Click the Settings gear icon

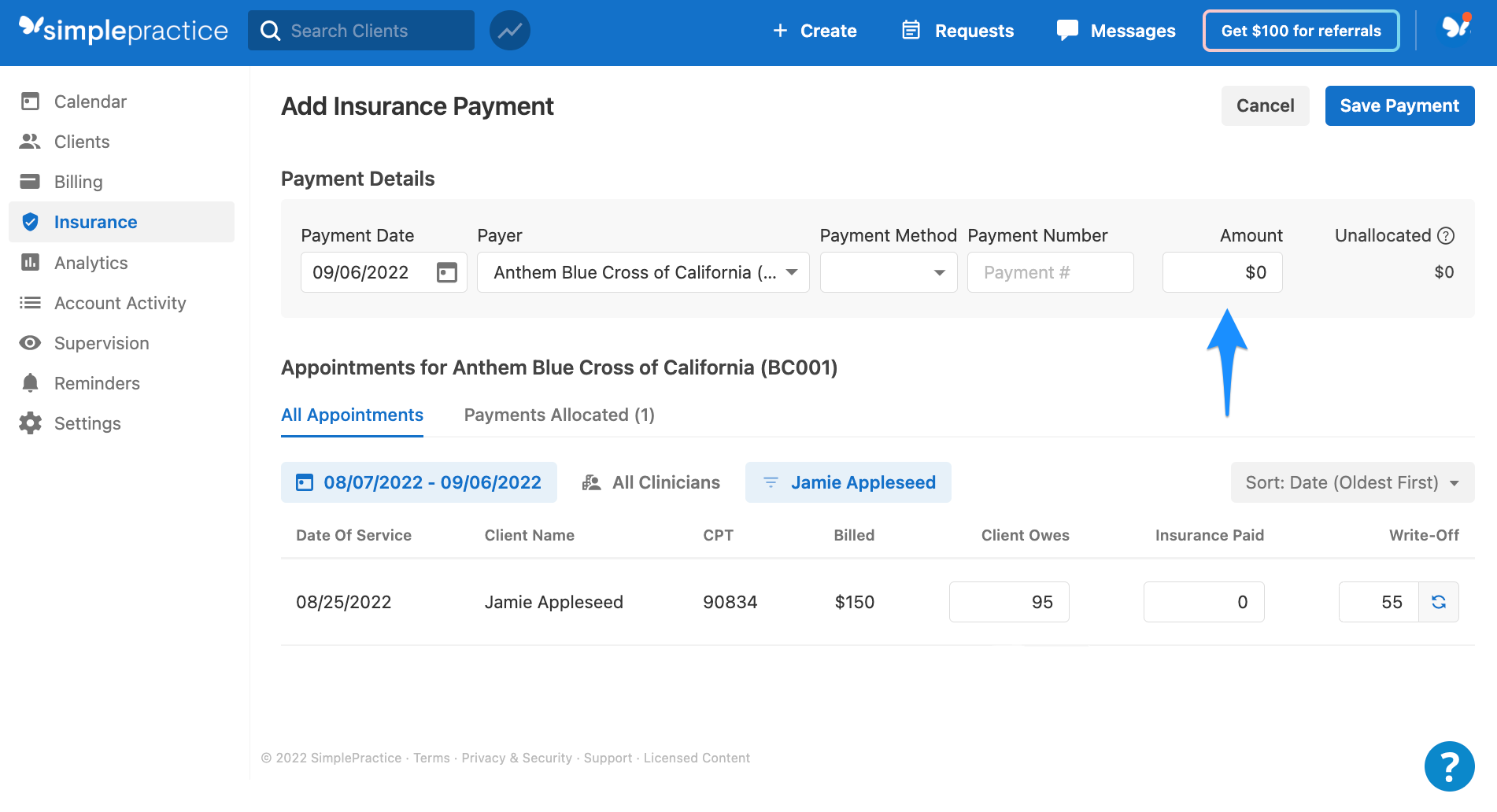click(x=30, y=423)
